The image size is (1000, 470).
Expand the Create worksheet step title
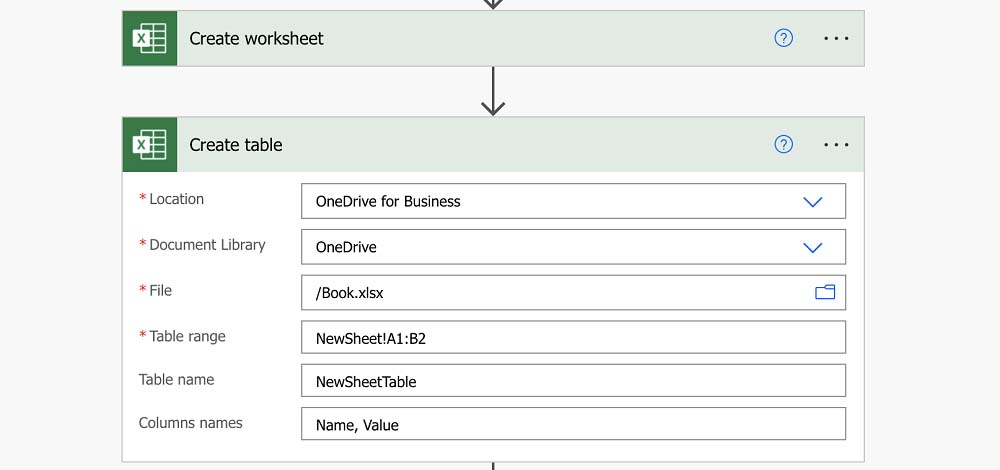[257, 39]
